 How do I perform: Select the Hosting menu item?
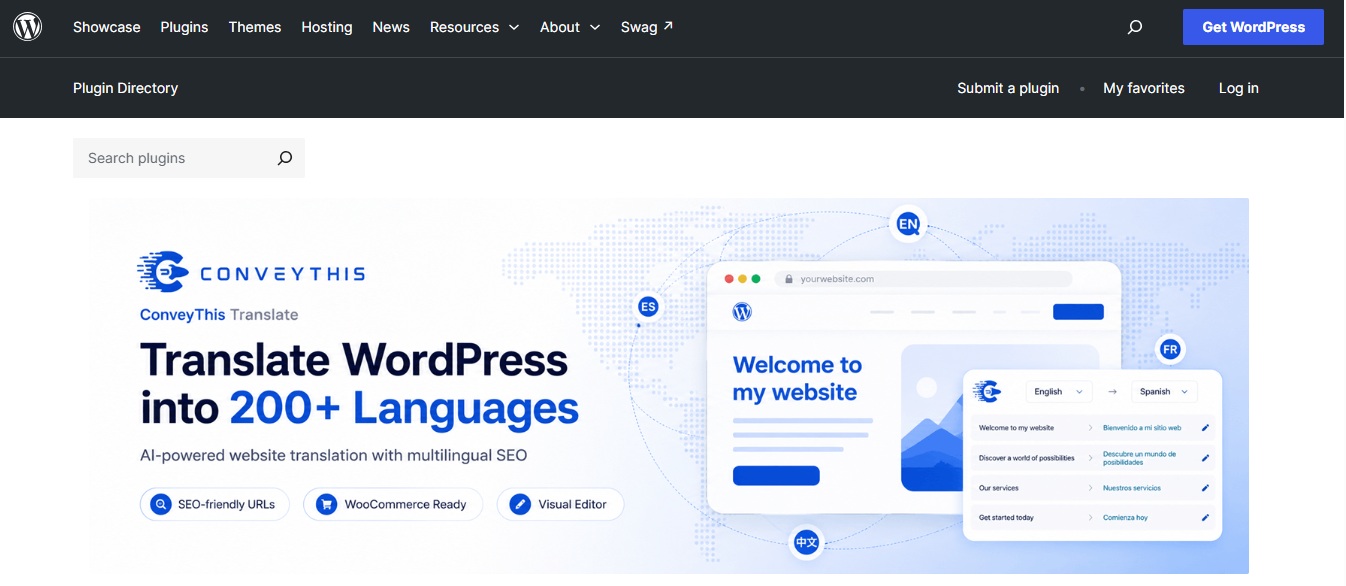[327, 27]
